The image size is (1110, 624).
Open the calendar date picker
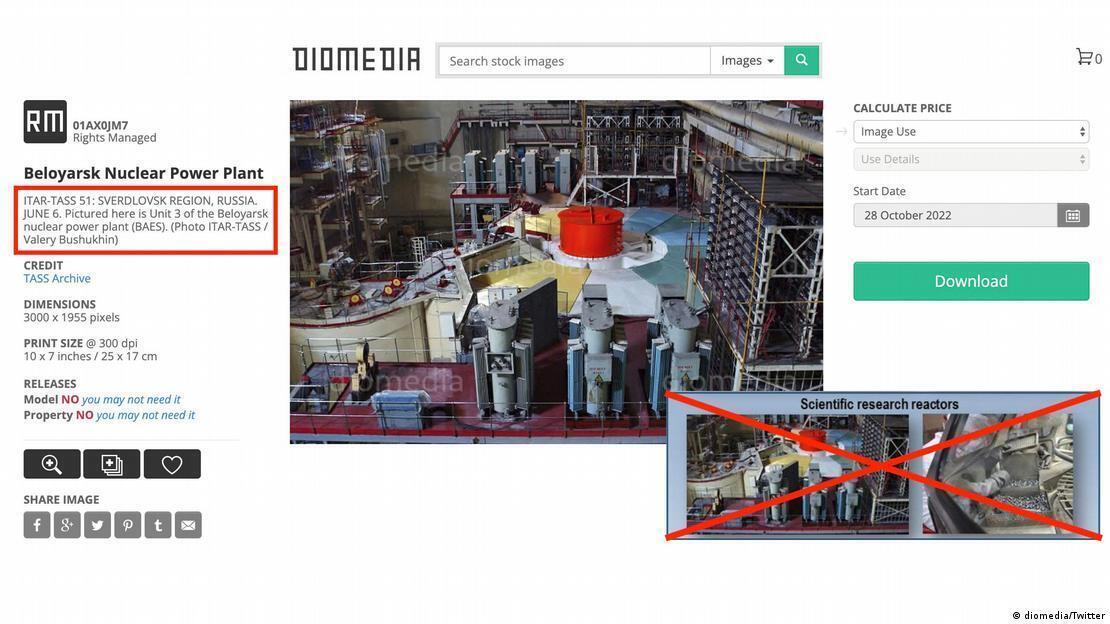click(x=1073, y=215)
